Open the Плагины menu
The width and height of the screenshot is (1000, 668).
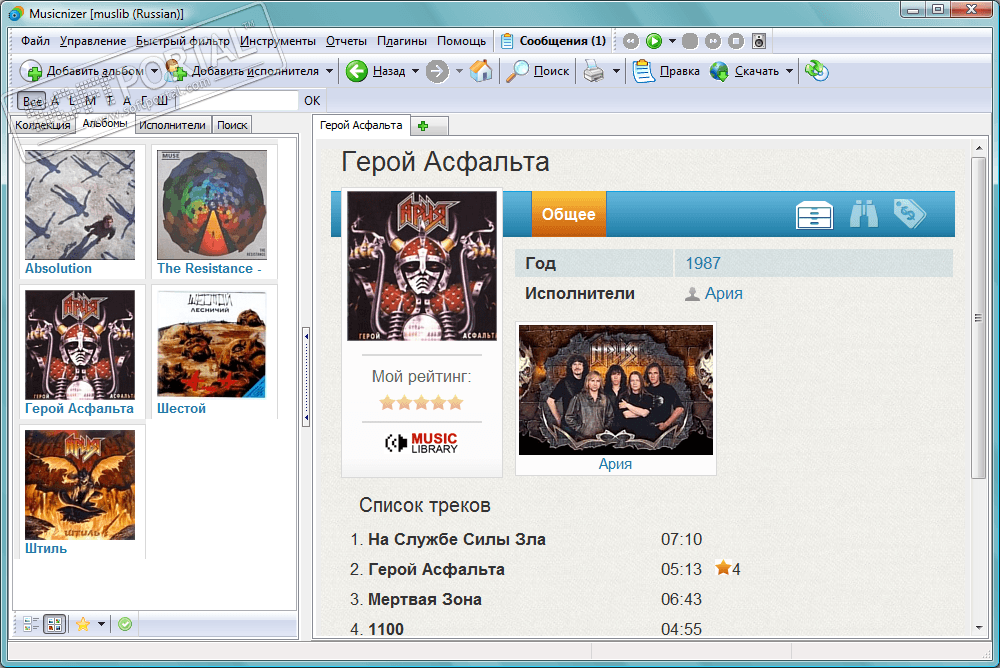pos(402,41)
